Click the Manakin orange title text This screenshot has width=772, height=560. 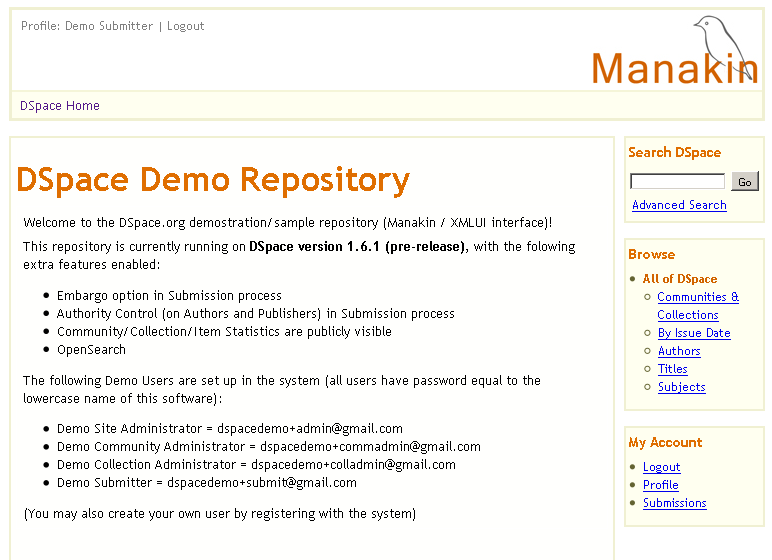pyautogui.click(x=674, y=68)
